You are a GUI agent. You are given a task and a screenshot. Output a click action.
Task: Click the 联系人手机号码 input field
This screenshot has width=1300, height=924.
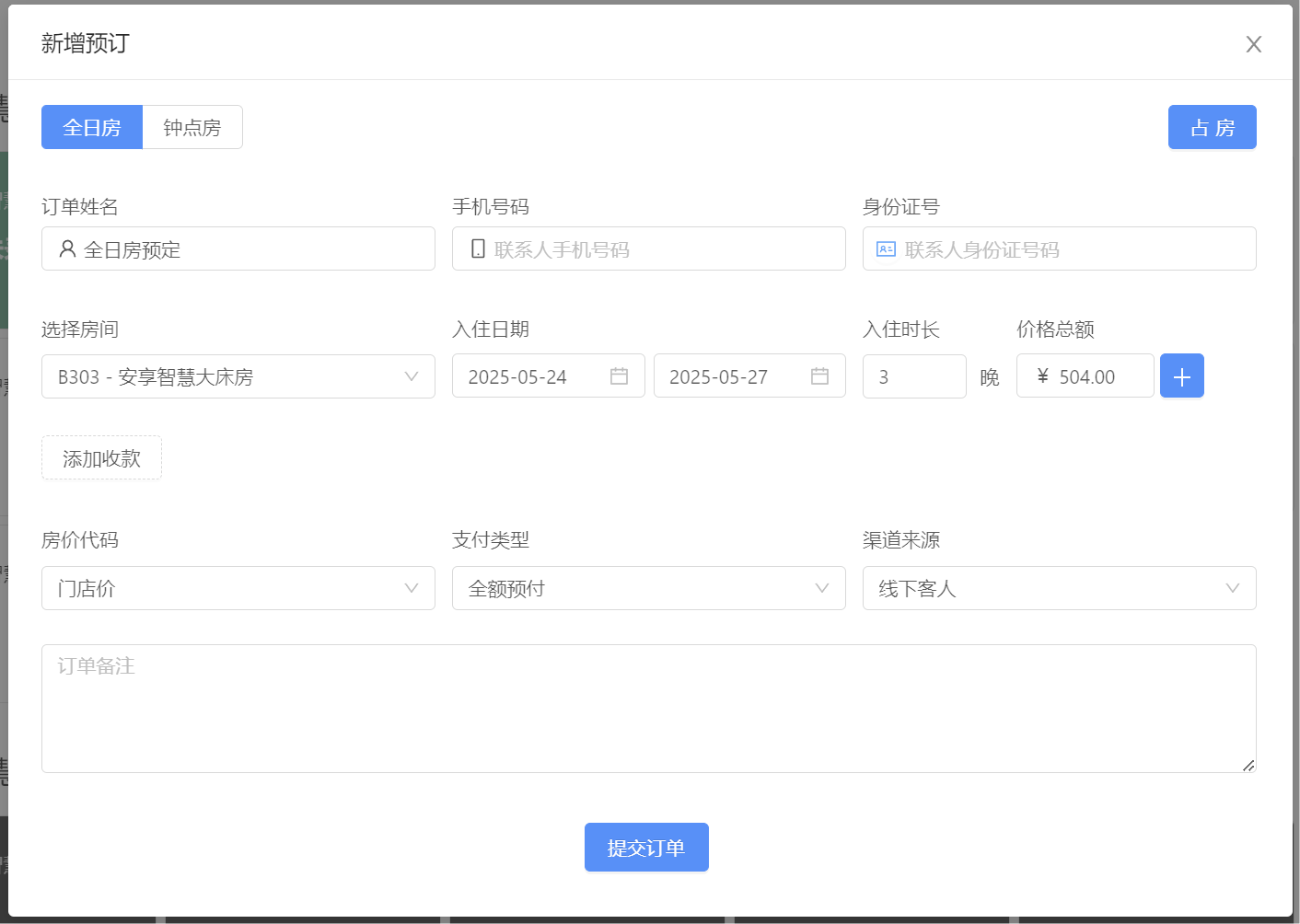point(649,248)
